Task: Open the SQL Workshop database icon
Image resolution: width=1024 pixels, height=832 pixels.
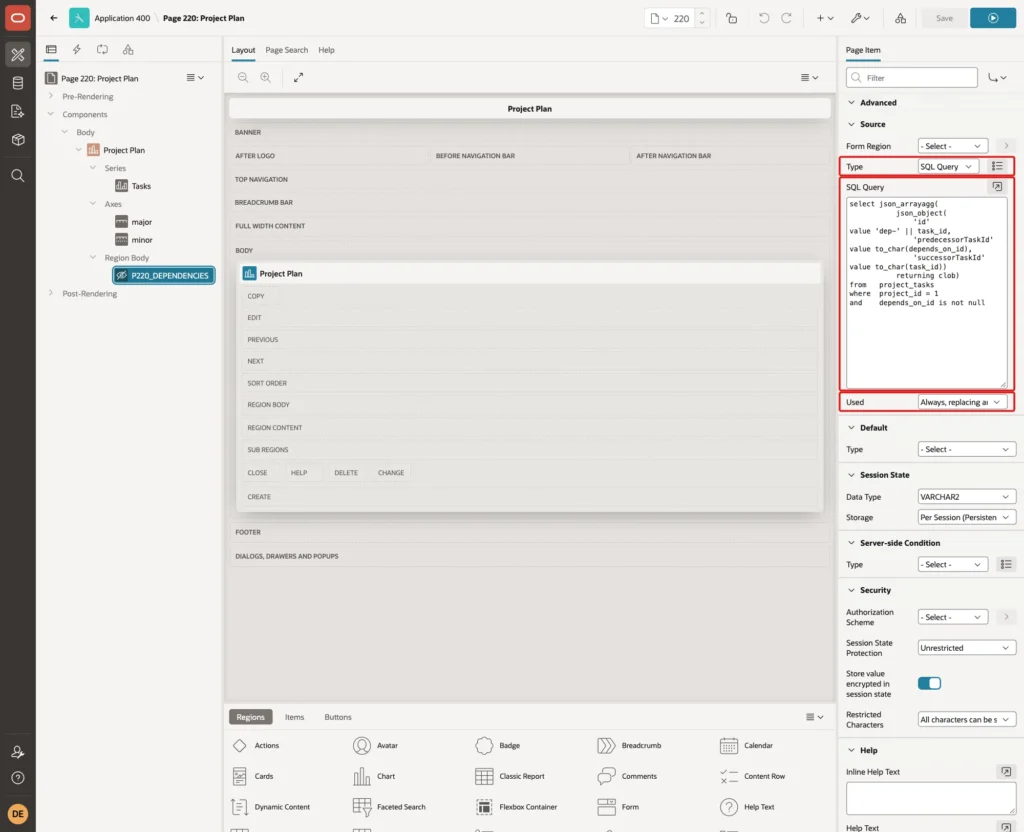Action: tap(18, 83)
